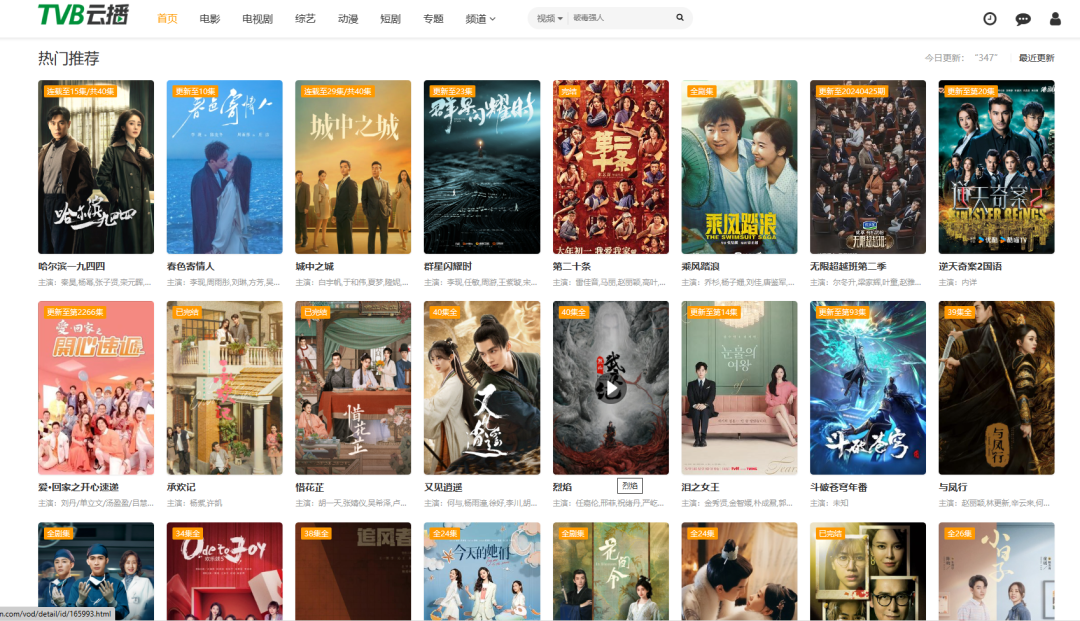Open 逆天奇案2国语 poster
Image resolution: width=1080 pixels, height=621 pixels.
point(997,167)
